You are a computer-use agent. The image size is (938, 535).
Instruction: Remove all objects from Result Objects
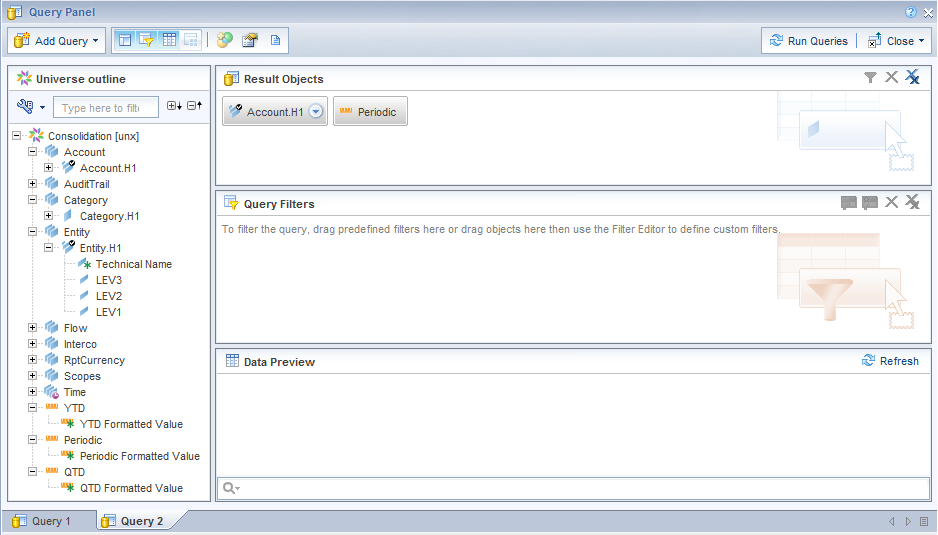(912, 77)
